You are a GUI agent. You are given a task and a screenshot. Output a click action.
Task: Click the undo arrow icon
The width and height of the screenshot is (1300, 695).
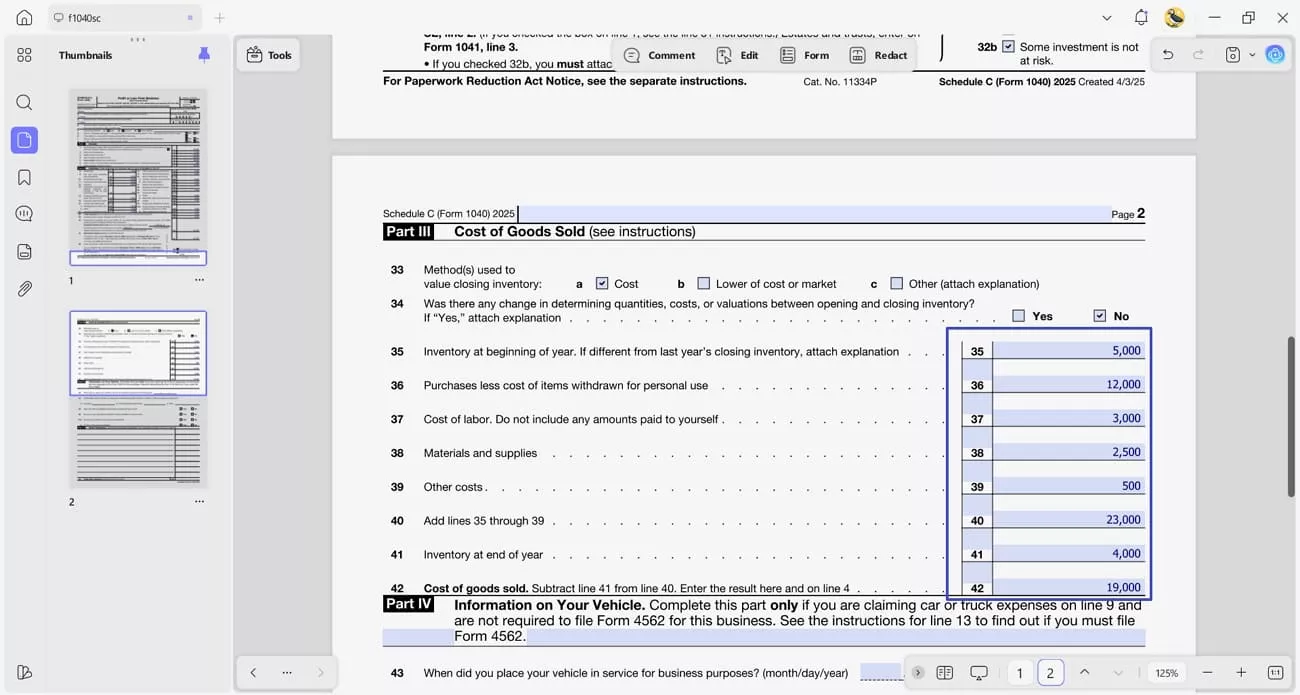click(1167, 55)
